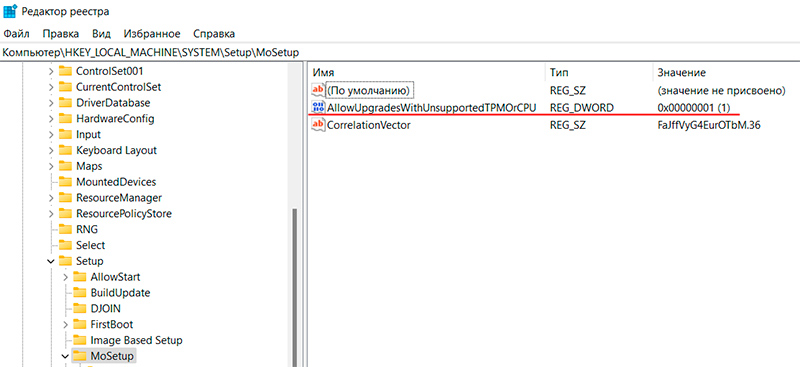Expand the ControlSet001 tree node
This screenshot has width=800, height=367.
[51, 71]
